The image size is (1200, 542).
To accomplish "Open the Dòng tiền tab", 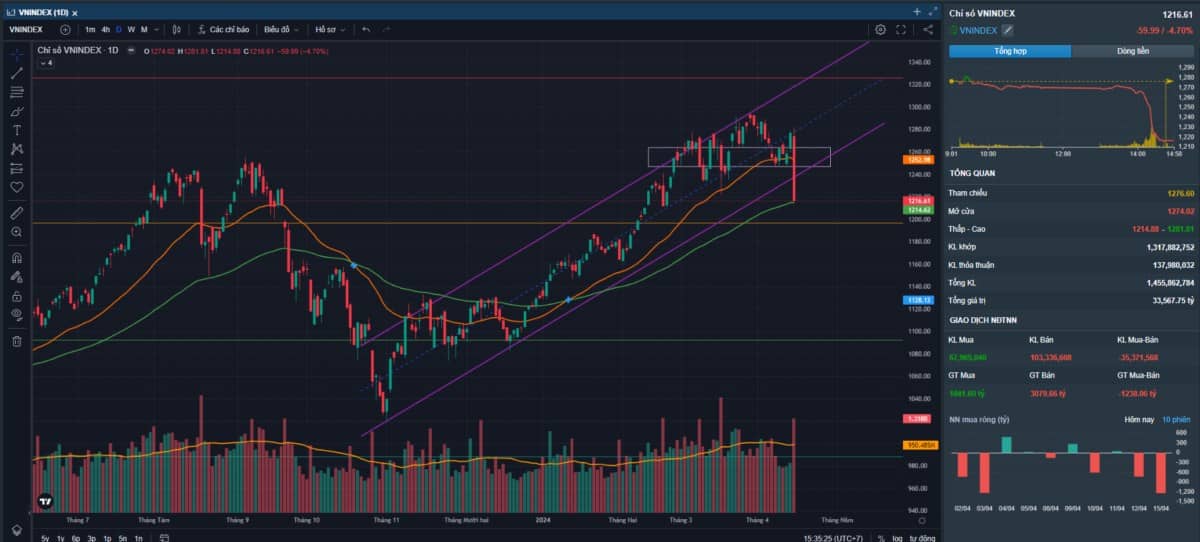I will (x=1133, y=50).
